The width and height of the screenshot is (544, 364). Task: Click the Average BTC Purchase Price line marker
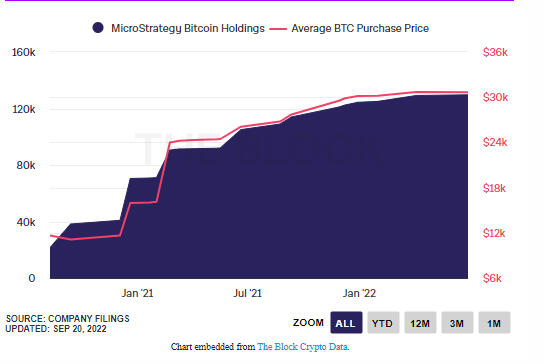point(278,29)
